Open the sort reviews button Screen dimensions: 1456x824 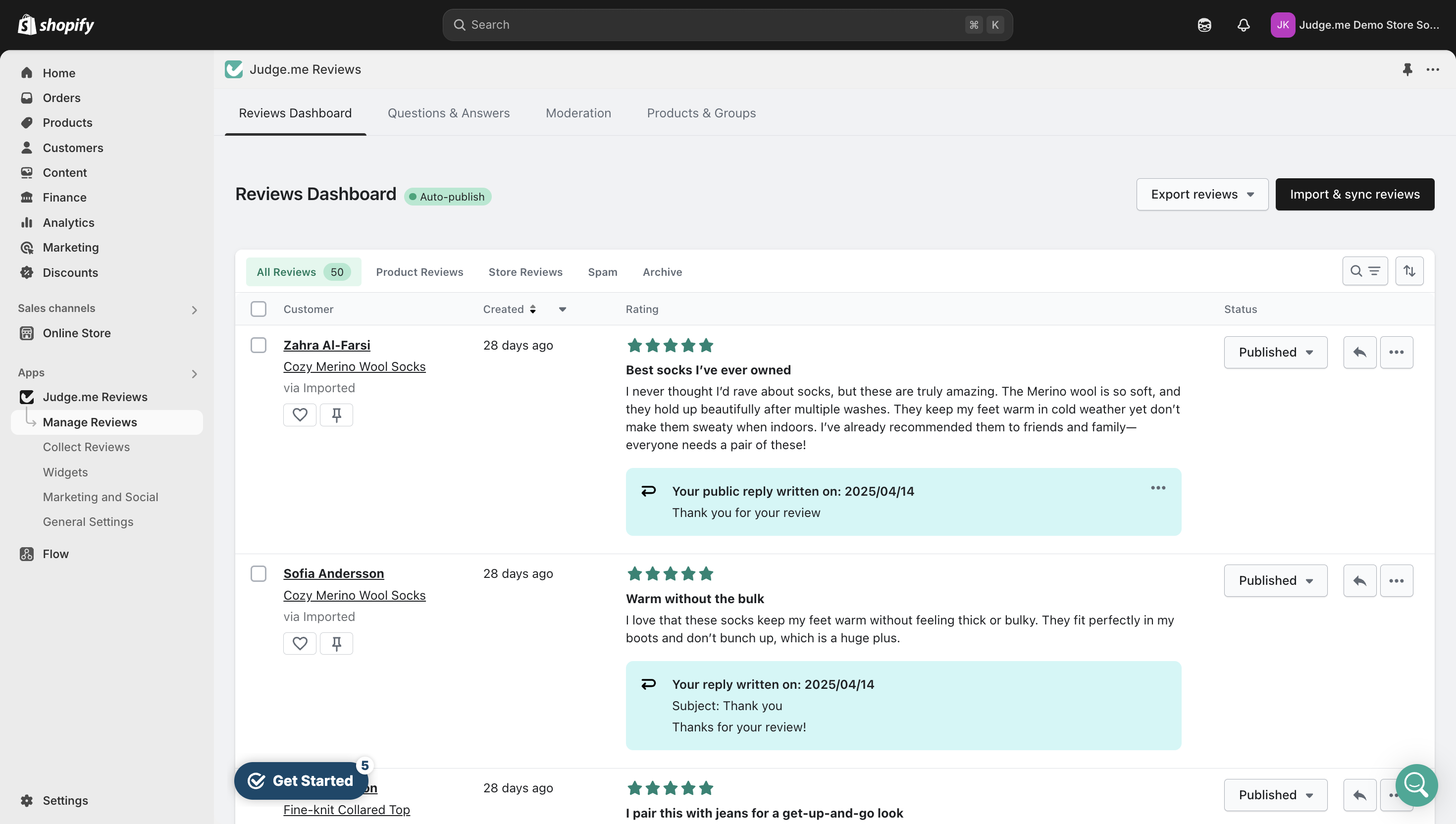coord(1409,271)
